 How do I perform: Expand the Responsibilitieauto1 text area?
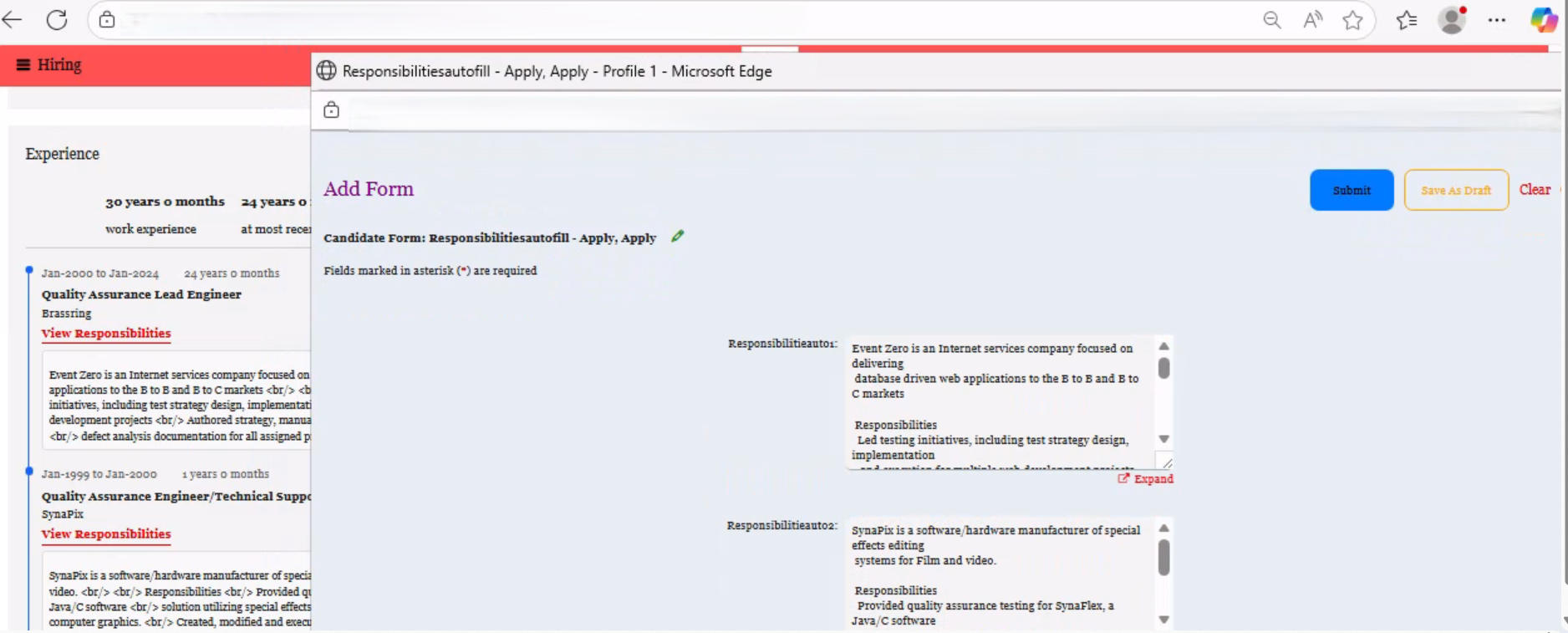point(1146,479)
